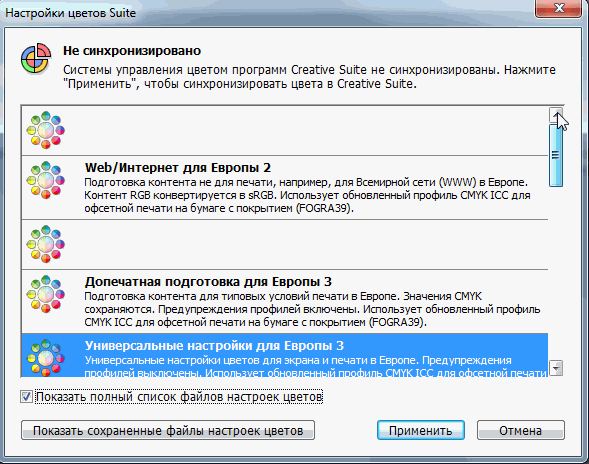Viewport: 589px width, 464px height.
Task: Click the color wheel icon next to Допечатная подготовка для Европы 3
Action: coord(45,294)
